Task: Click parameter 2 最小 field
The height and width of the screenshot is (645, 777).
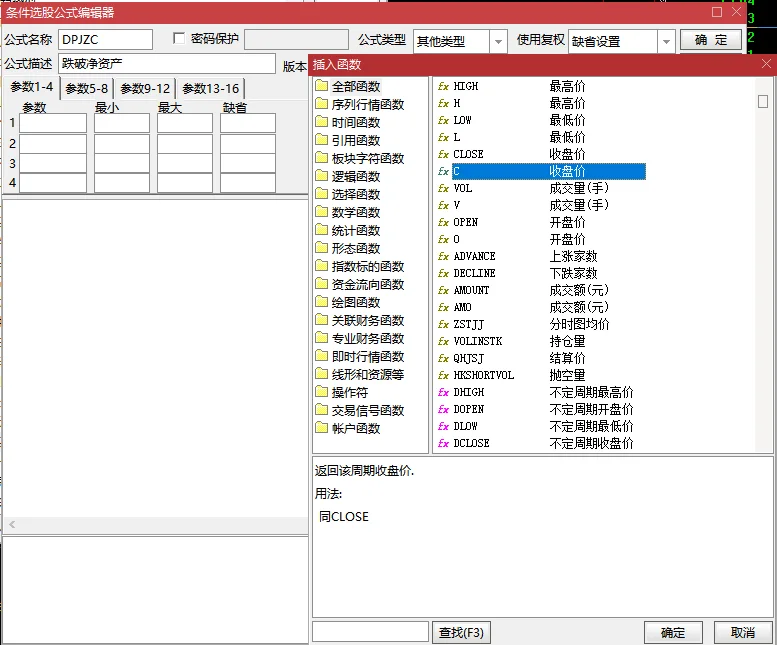Action: pos(122,144)
